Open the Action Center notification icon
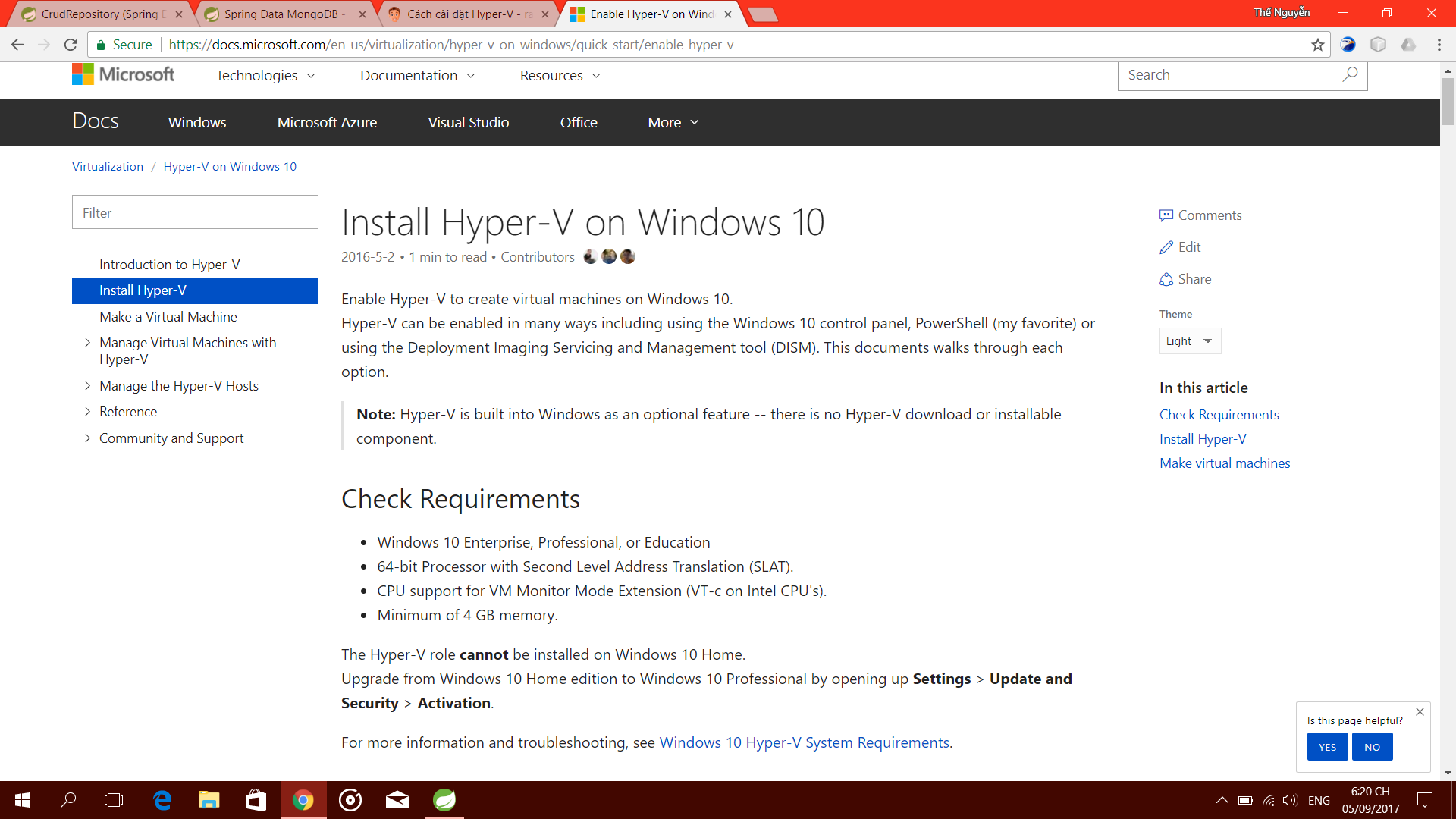The width and height of the screenshot is (1456, 819). click(x=1425, y=800)
